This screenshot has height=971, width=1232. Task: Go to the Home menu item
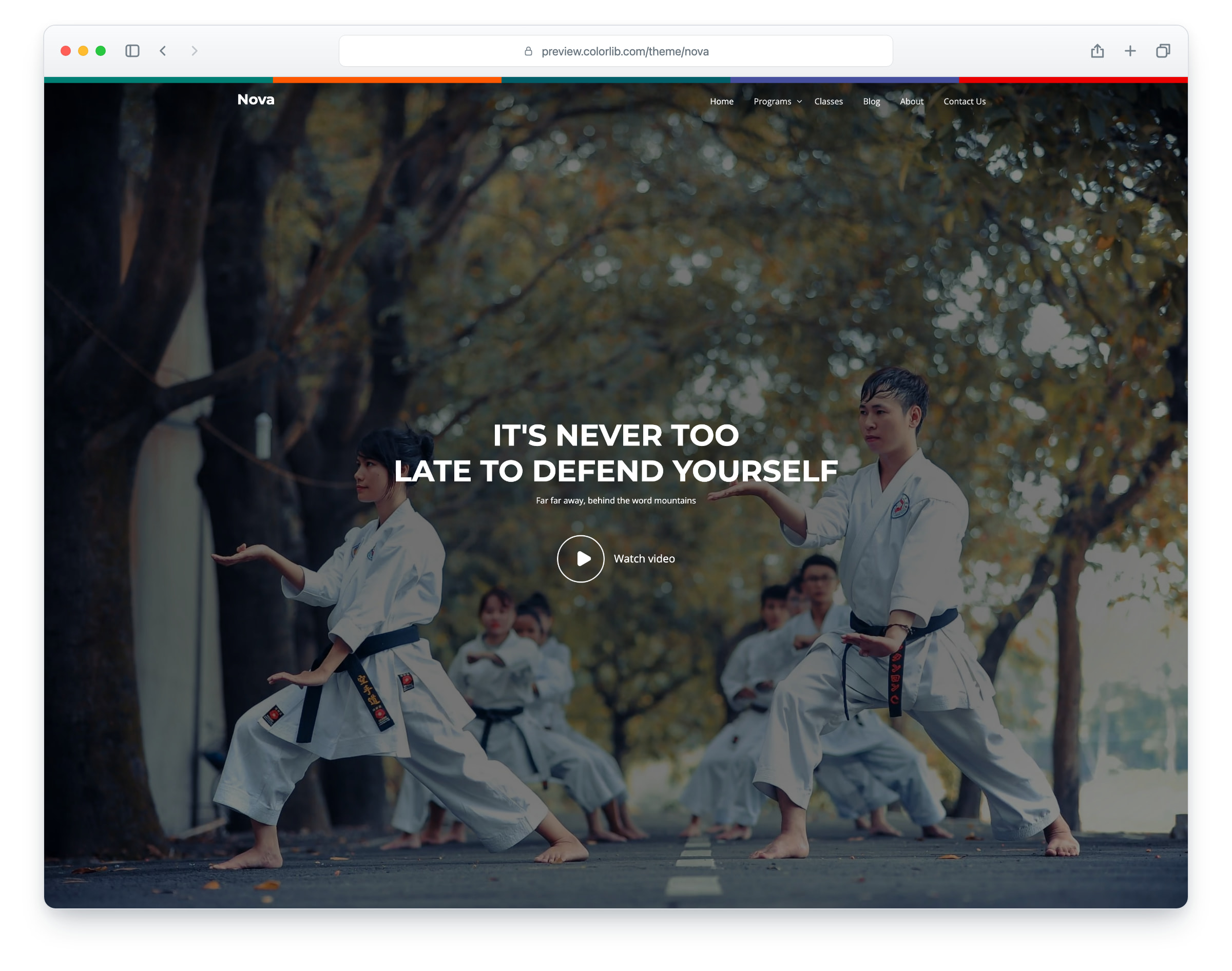point(721,101)
